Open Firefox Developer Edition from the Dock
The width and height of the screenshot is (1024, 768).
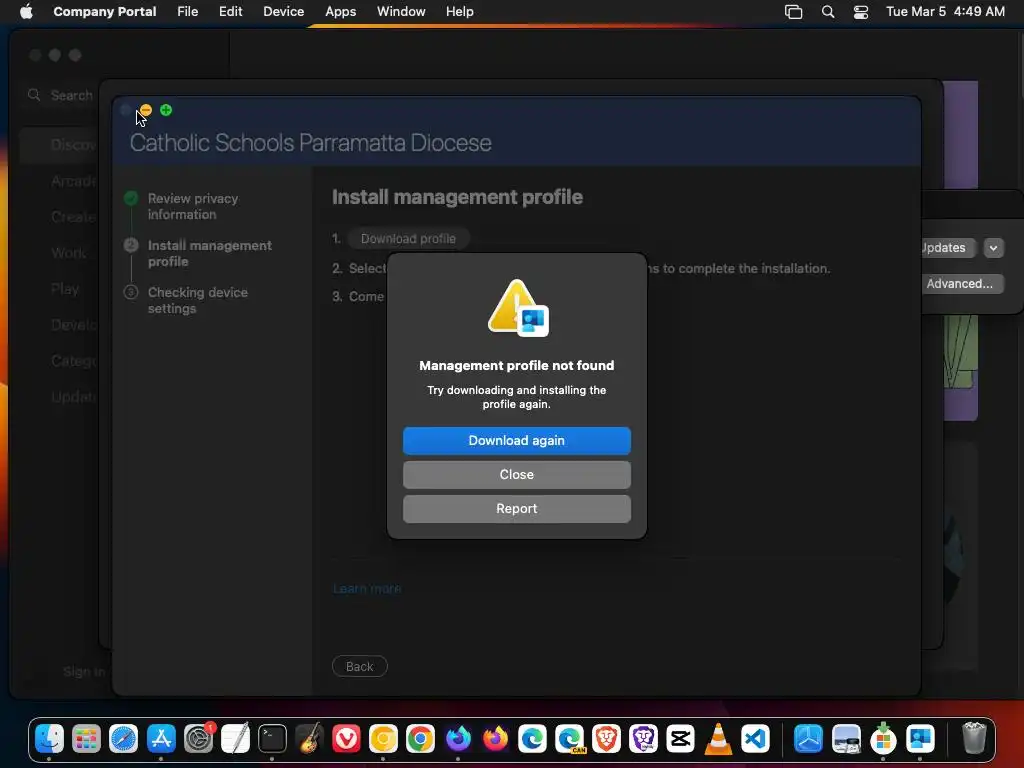click(458, 739)
